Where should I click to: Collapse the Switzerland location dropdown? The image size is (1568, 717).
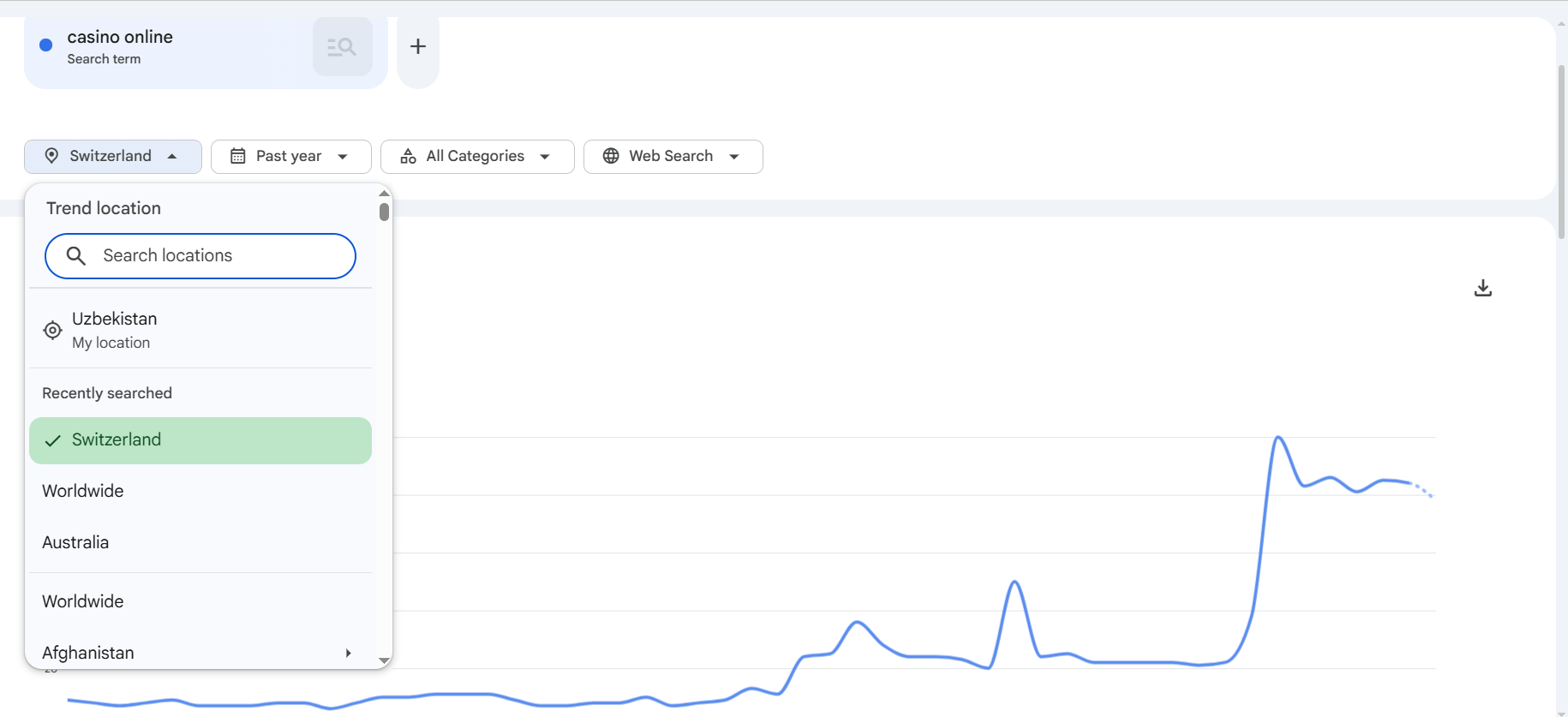pyautogui.click(x=113, y=157)
